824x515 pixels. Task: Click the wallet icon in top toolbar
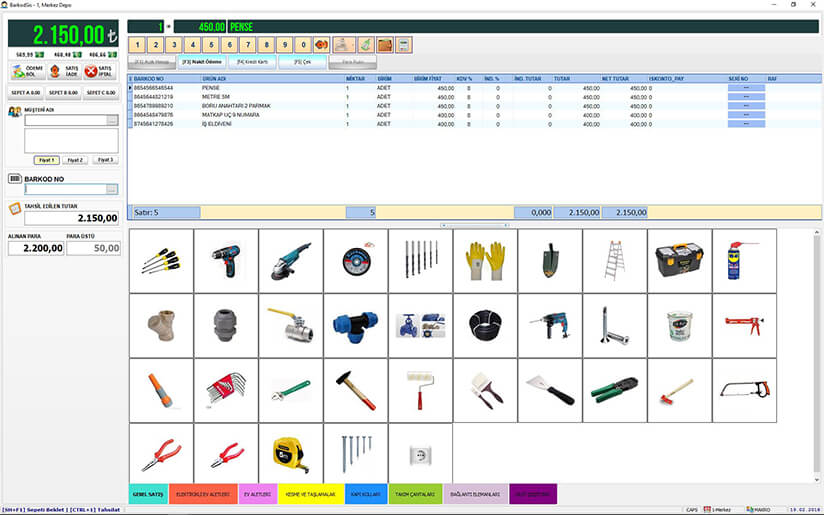click(x=385, y=45)
